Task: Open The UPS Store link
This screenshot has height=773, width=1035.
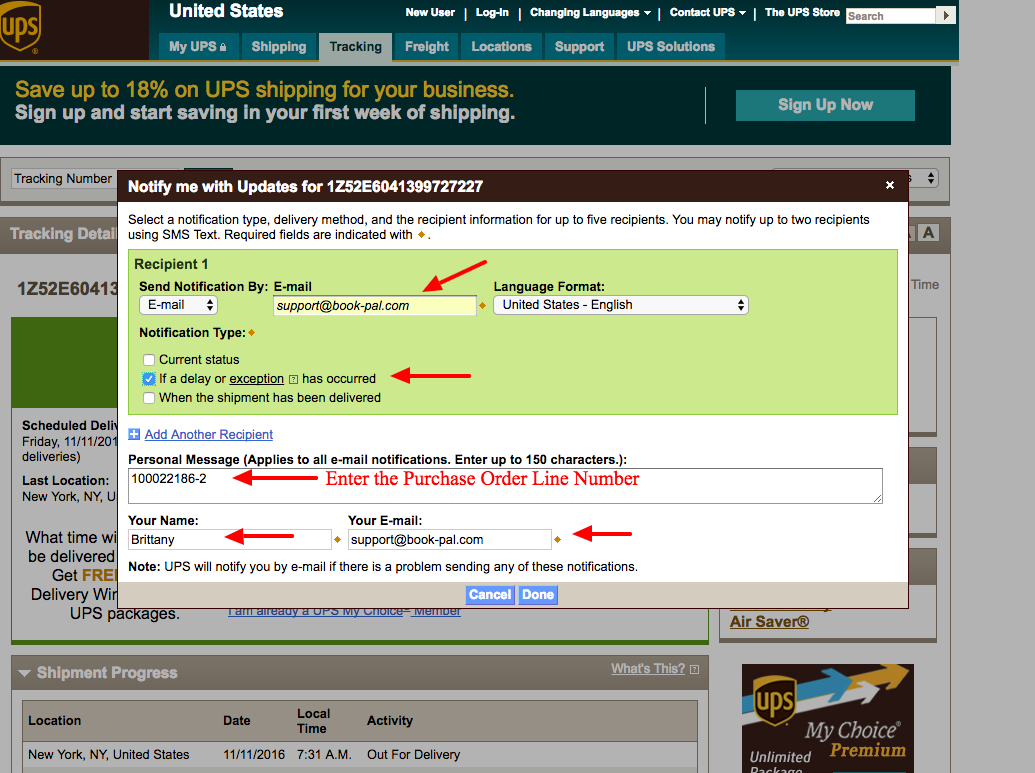Action: point(802,13)
